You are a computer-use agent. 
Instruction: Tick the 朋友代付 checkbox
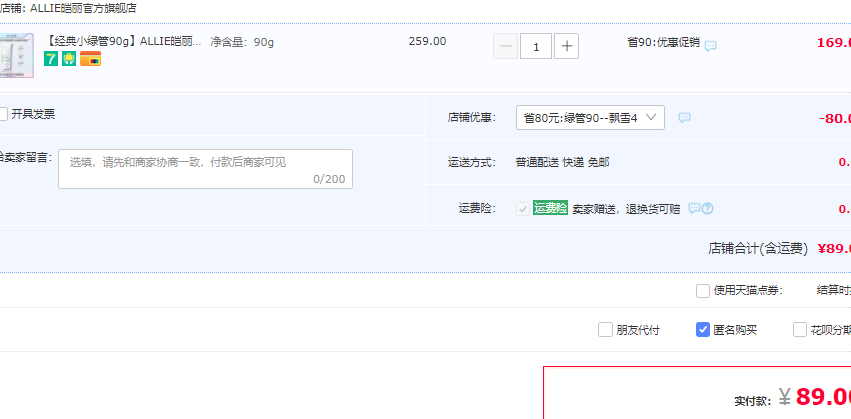pos(605,329)
